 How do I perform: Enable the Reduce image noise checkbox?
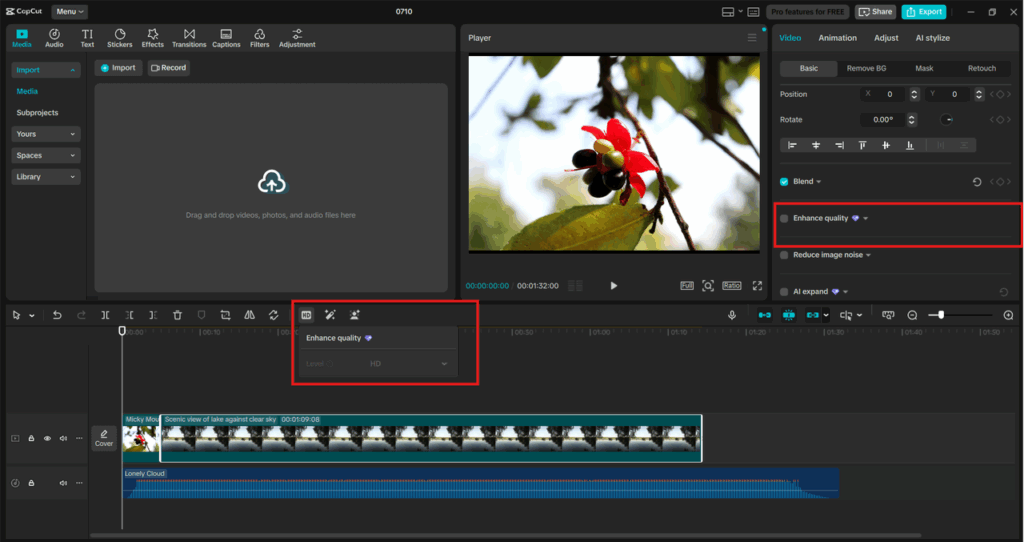(x=784, y=255)
